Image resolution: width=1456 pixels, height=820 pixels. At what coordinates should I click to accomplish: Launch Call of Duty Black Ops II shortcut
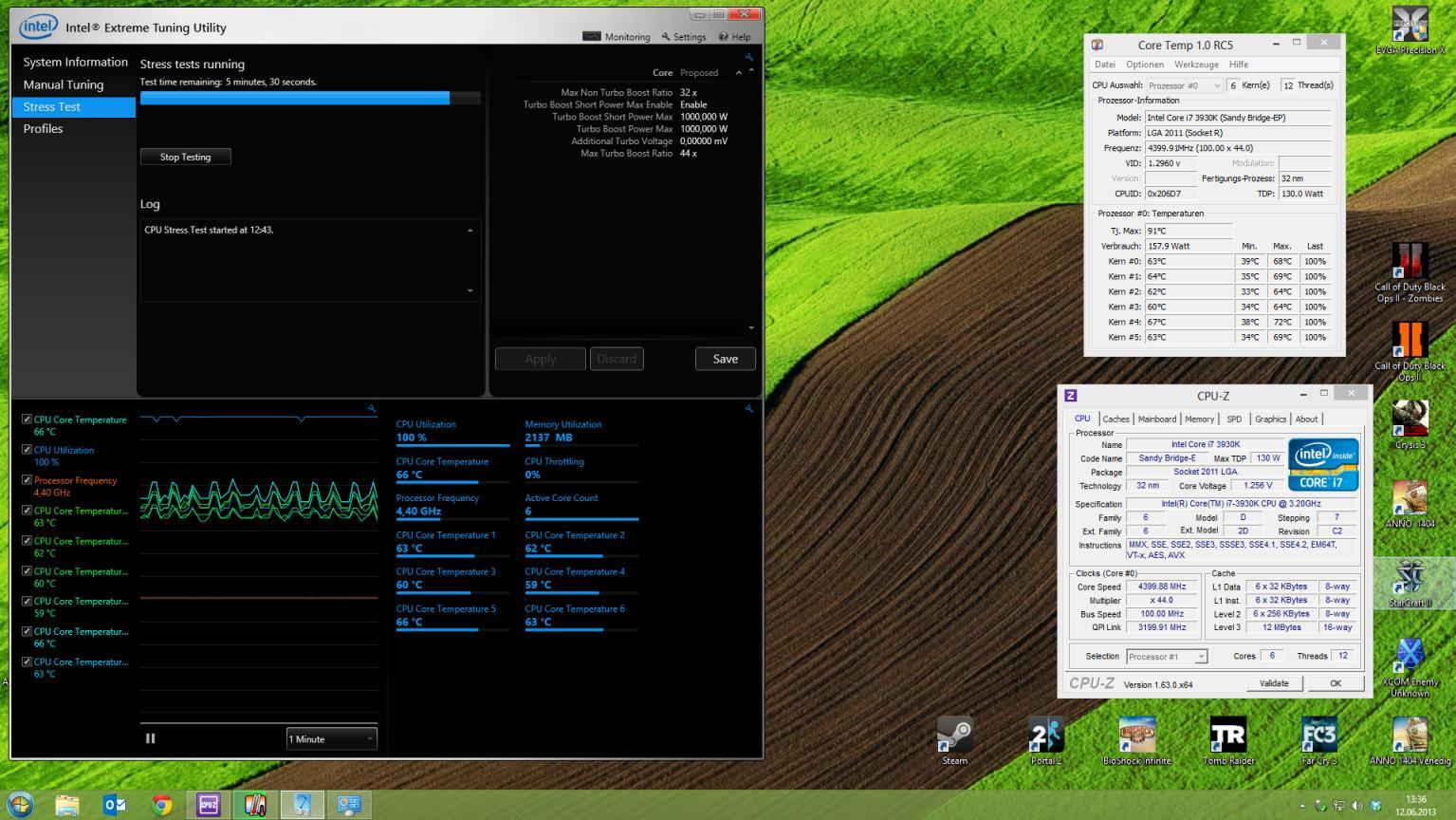1410,351
